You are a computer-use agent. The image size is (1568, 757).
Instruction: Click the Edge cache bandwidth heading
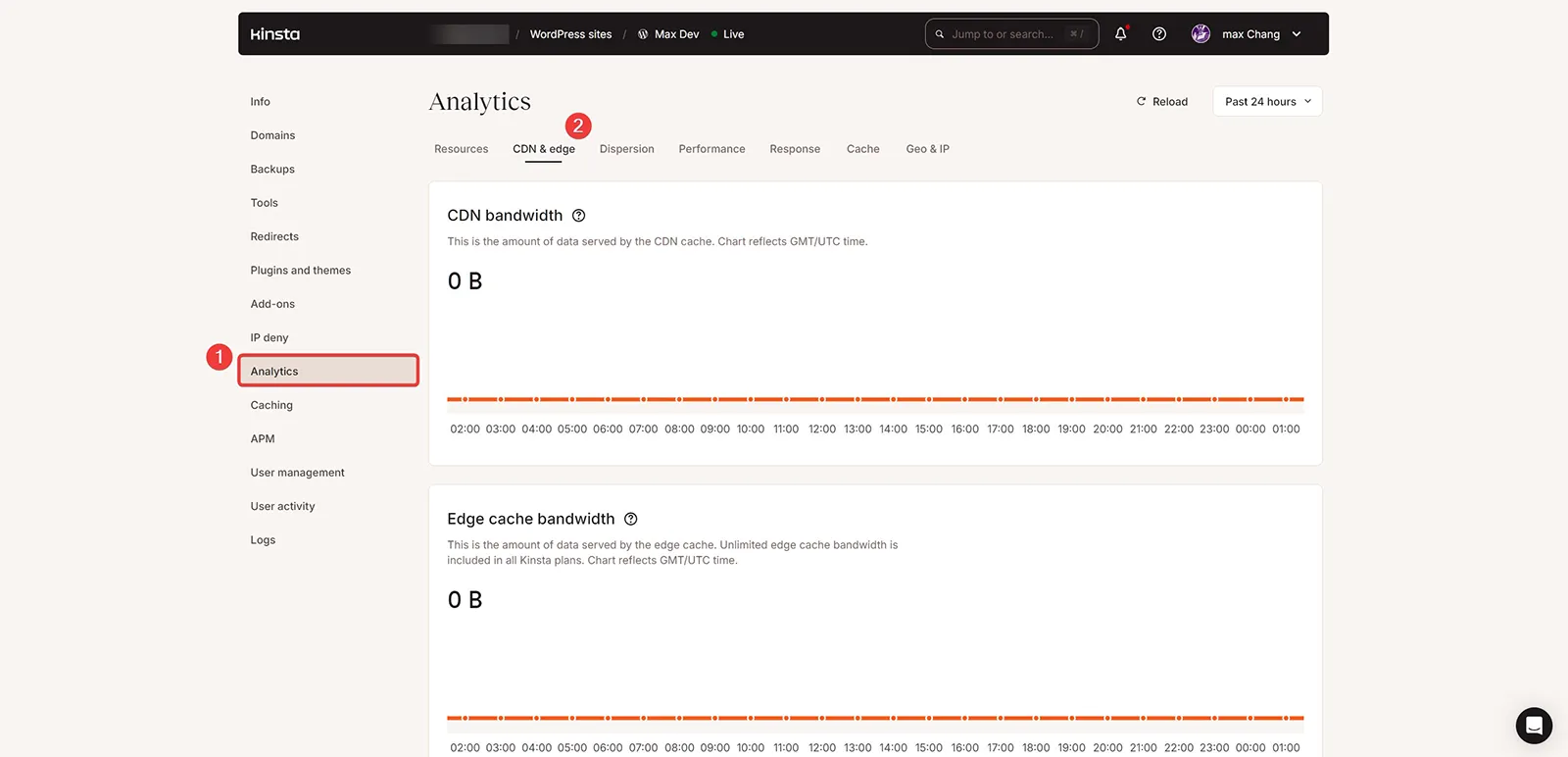click(x=531, y=519)
